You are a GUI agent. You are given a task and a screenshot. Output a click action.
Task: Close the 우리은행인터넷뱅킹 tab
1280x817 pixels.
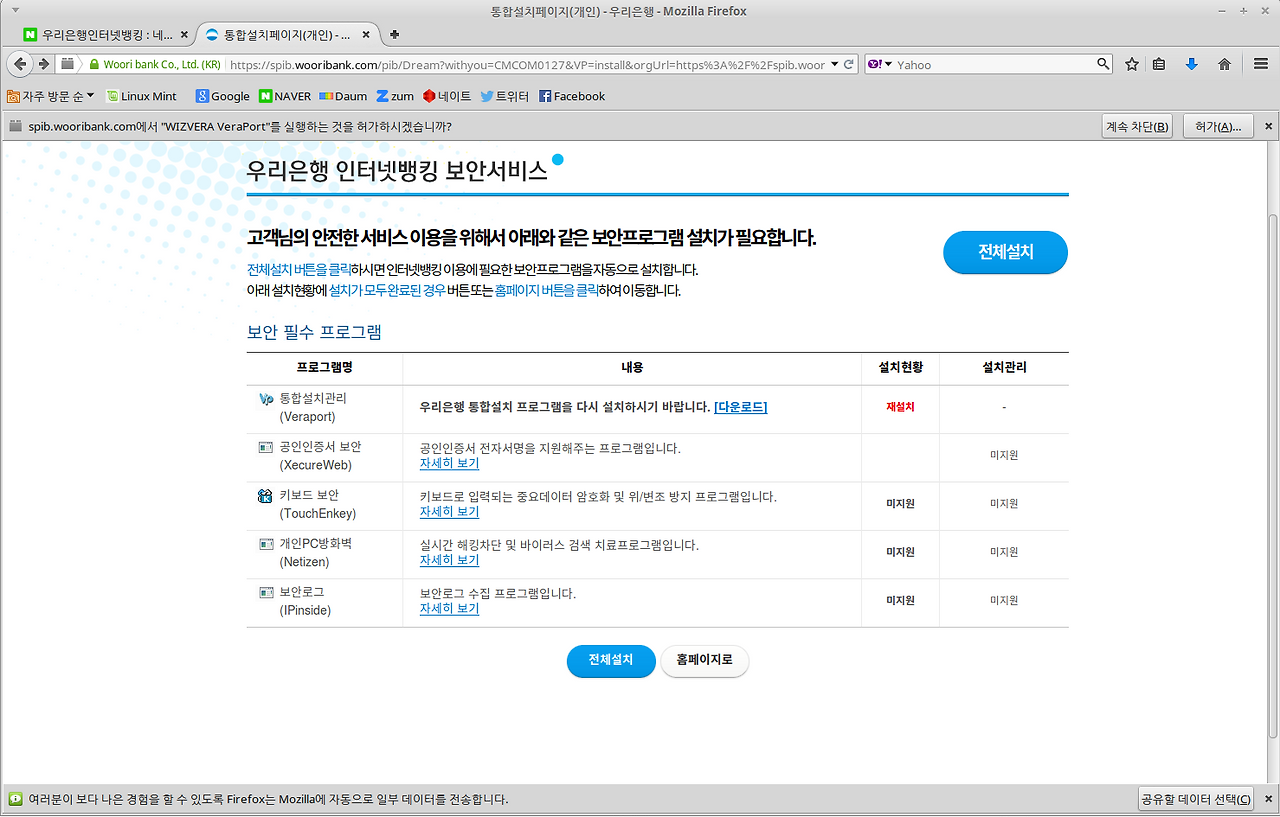pyautogui.click(x=183, y=34)
